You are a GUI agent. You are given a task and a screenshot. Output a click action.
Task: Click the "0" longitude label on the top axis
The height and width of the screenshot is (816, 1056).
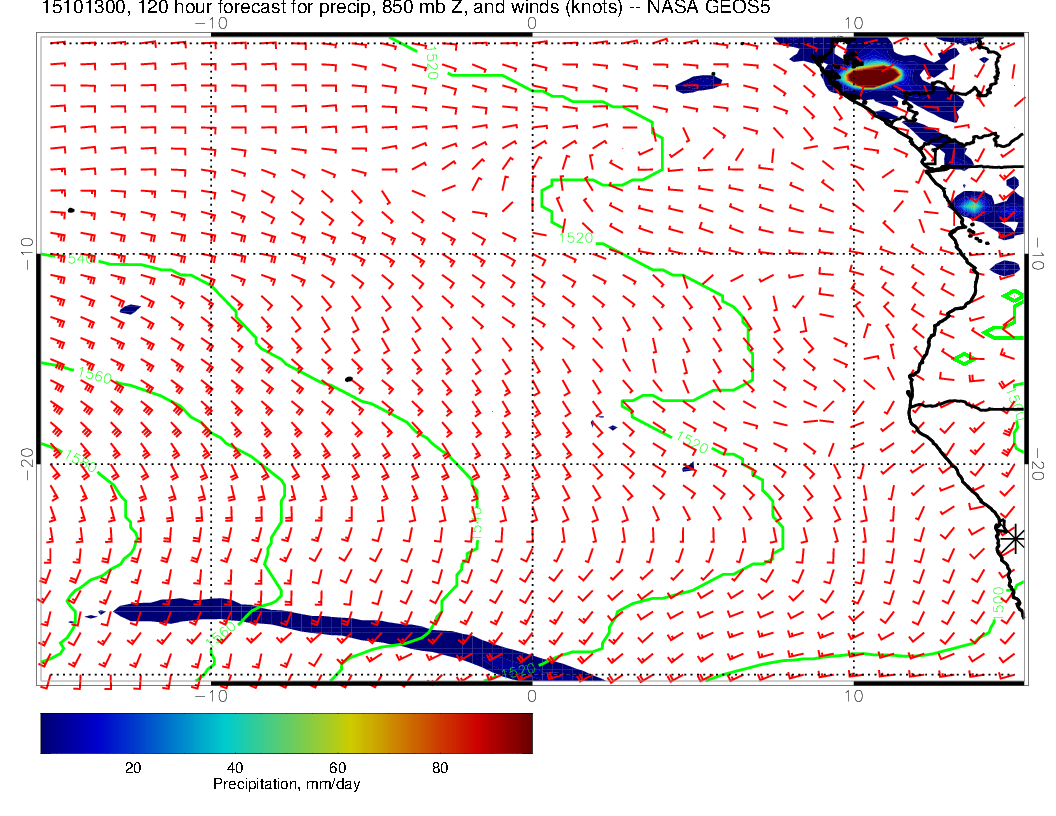pyautogui.click(x=532, y=23)
